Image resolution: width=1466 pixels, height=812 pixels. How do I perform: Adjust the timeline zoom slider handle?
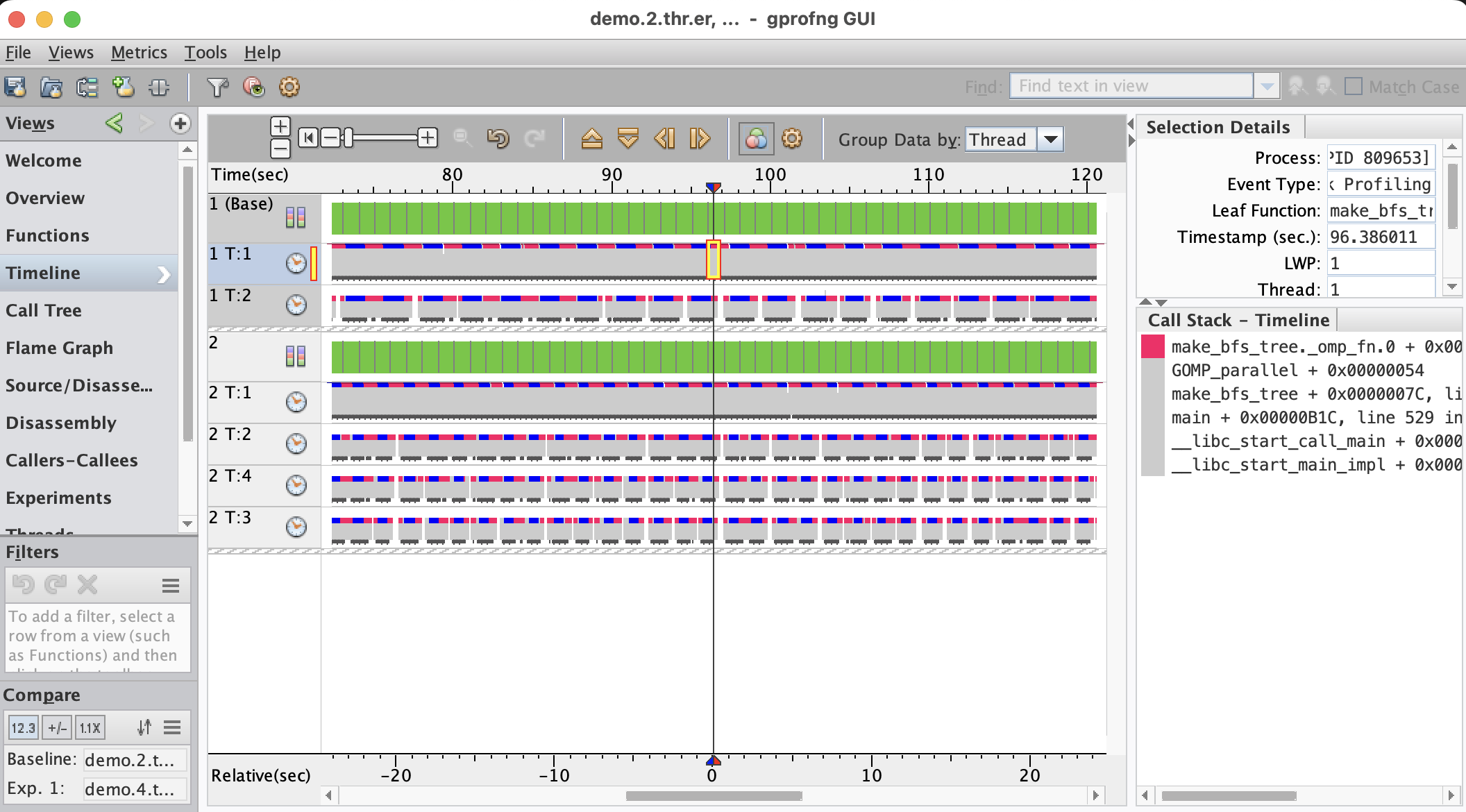(x=348, y=138)
